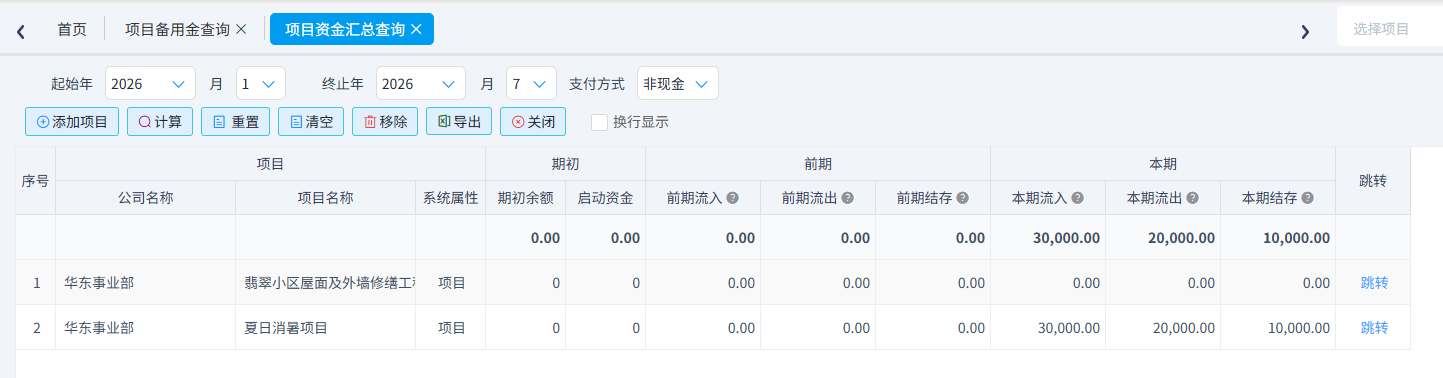Open the 终止年 2026 dropdown

tap(420, 84)
